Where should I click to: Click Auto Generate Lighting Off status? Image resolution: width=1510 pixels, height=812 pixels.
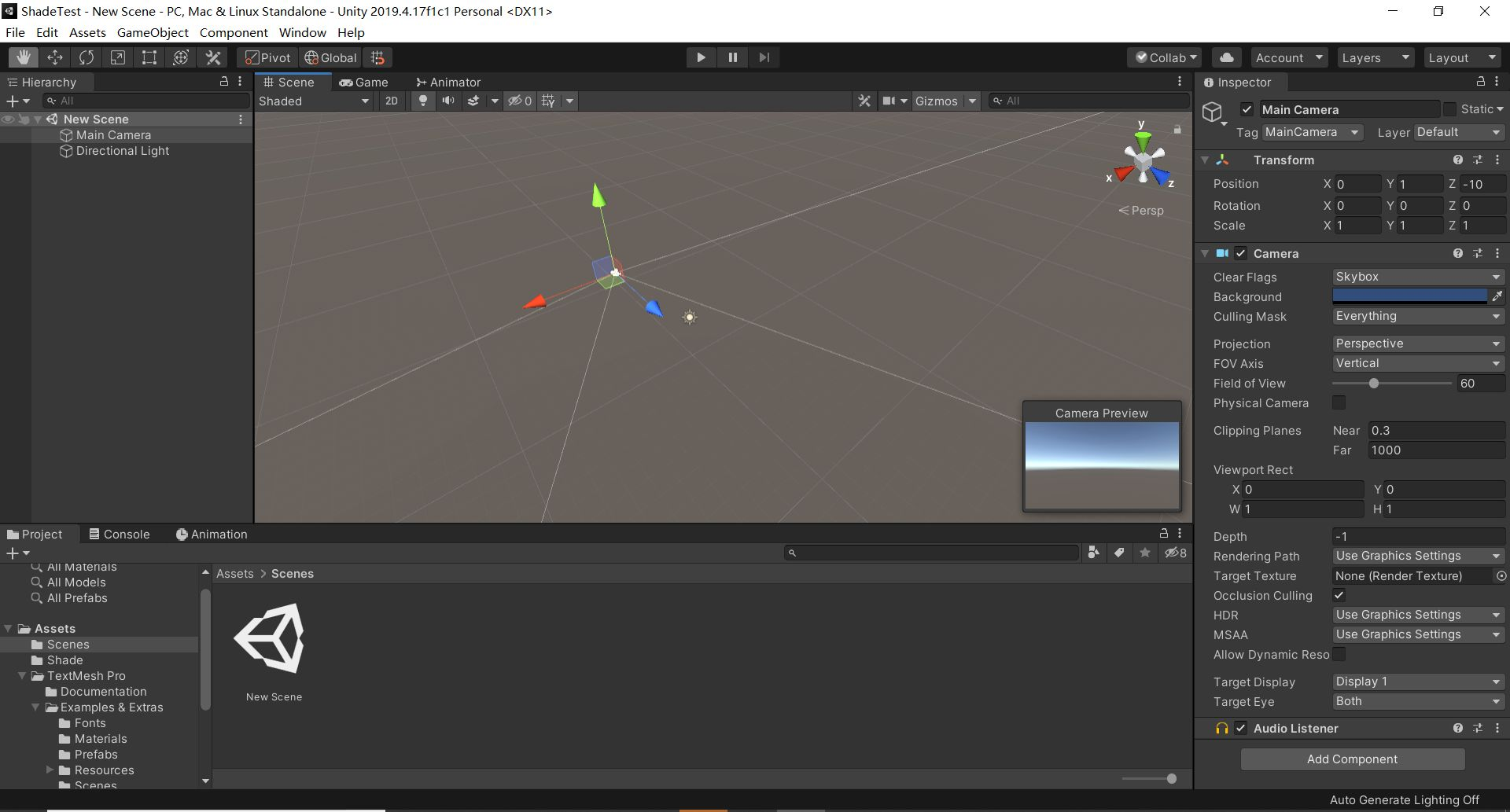coord(1404,799)
